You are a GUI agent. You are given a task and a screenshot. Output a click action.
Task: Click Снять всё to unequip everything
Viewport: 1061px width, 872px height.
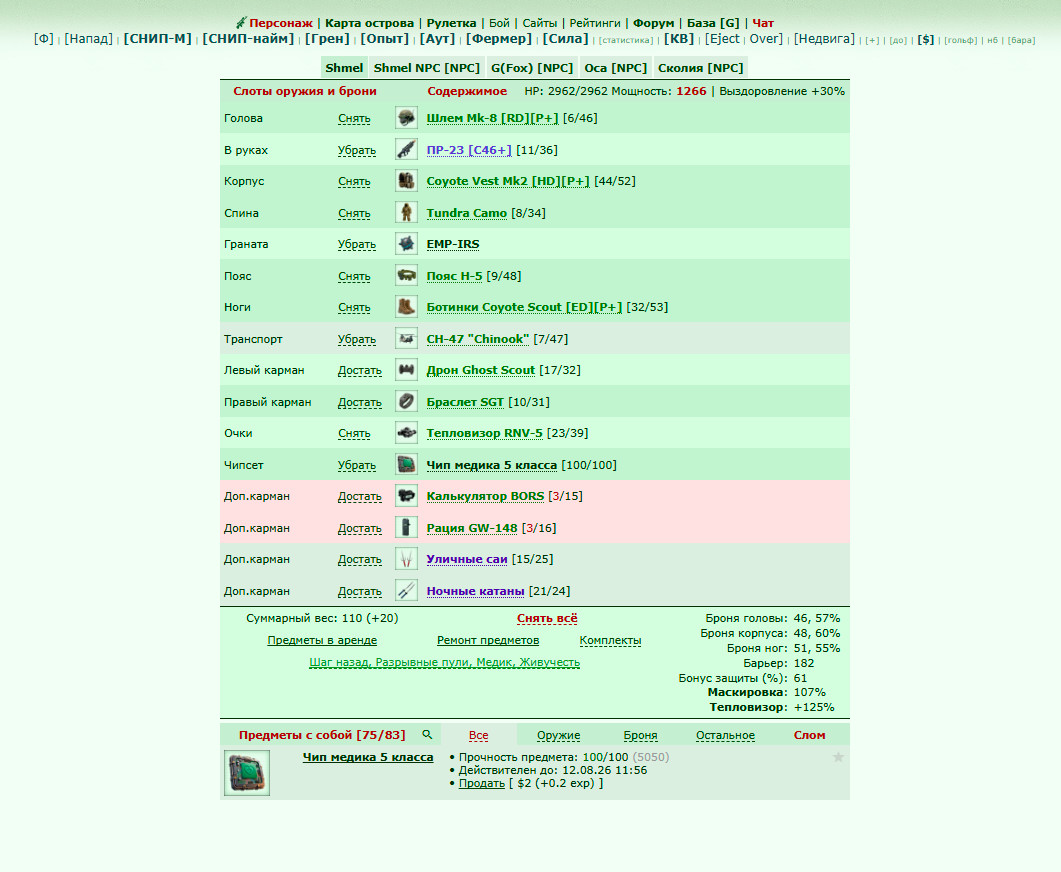(x=547, y=618)
